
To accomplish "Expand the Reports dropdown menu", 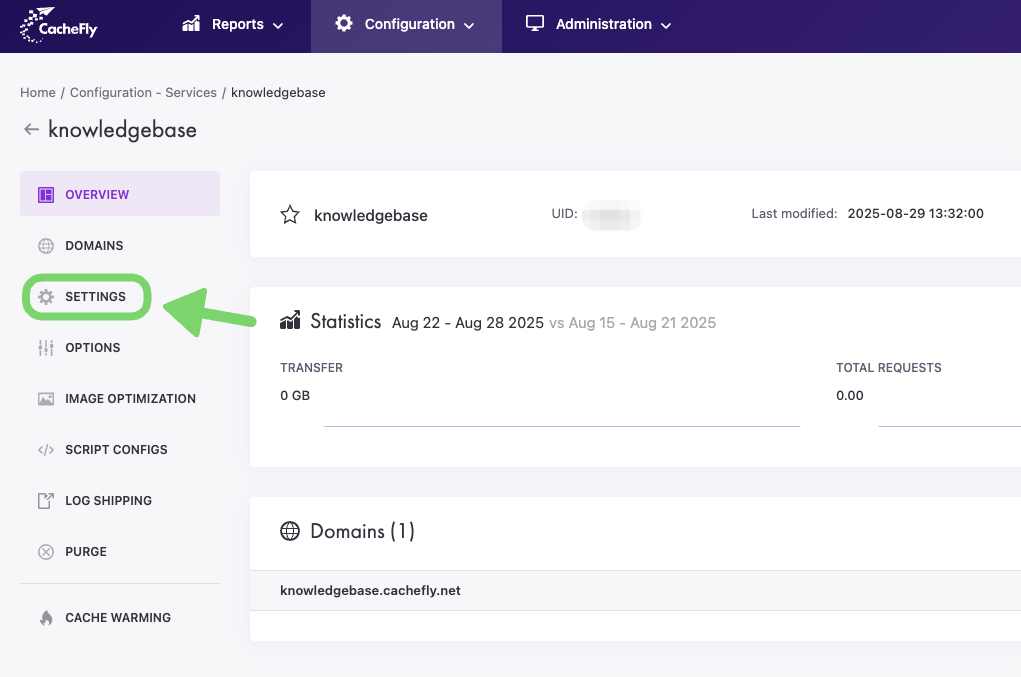I will click(233, 25).
